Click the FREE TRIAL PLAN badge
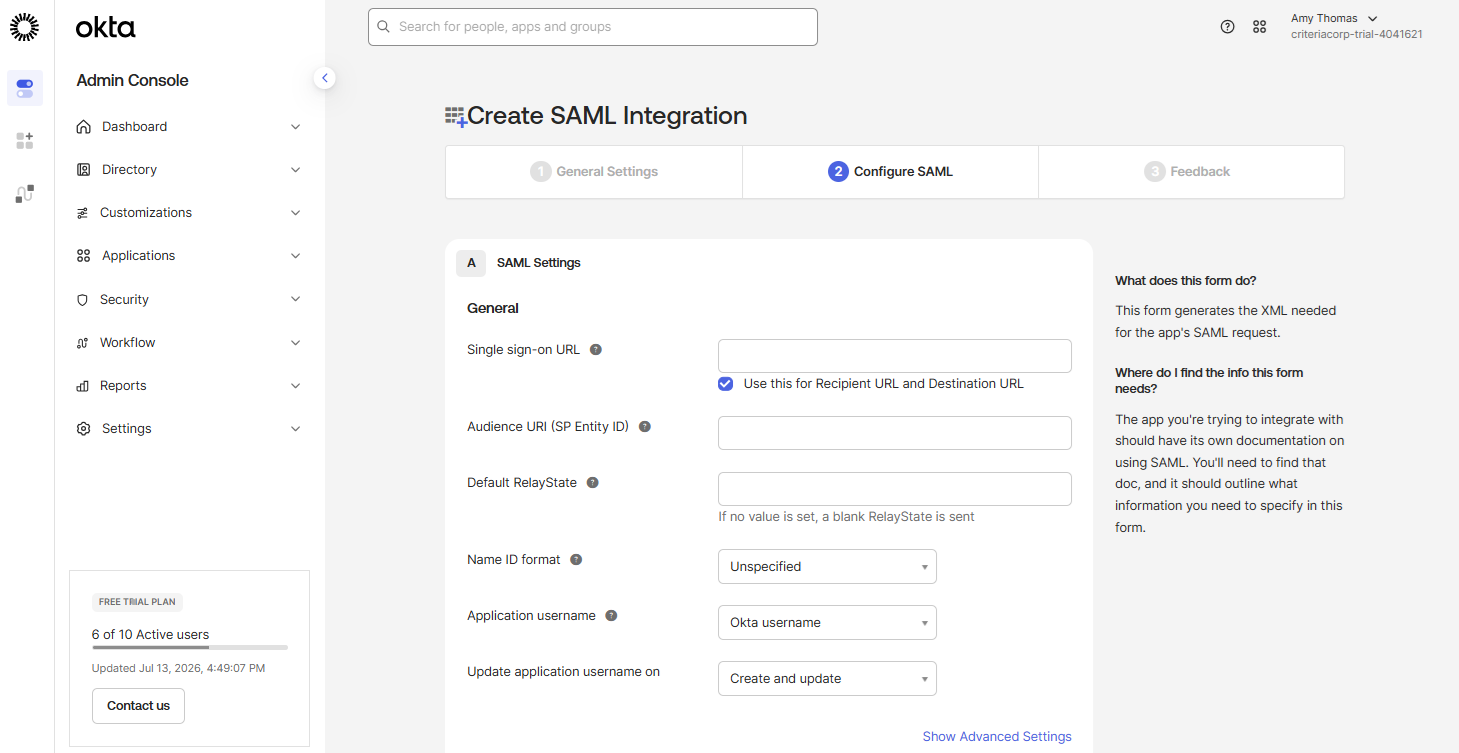Viewport: 1459px width, 753px height. [137, 602]
